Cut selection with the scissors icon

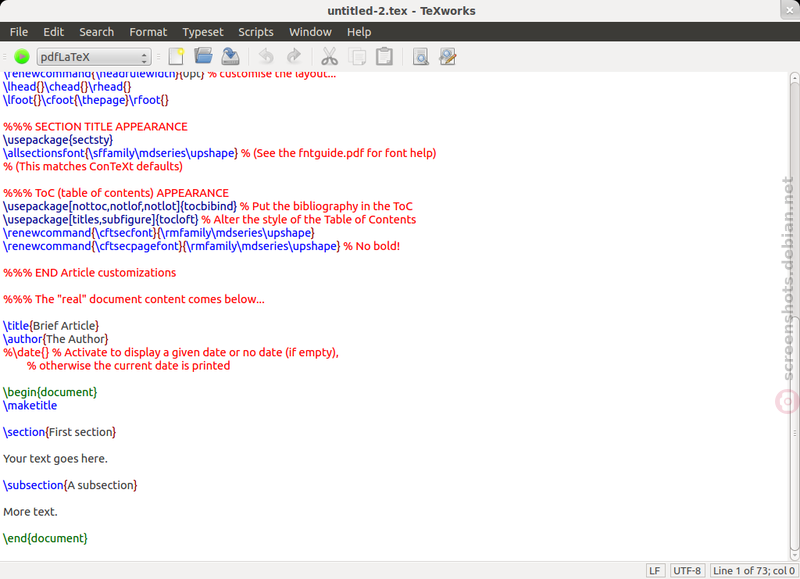tap(330, 57)
